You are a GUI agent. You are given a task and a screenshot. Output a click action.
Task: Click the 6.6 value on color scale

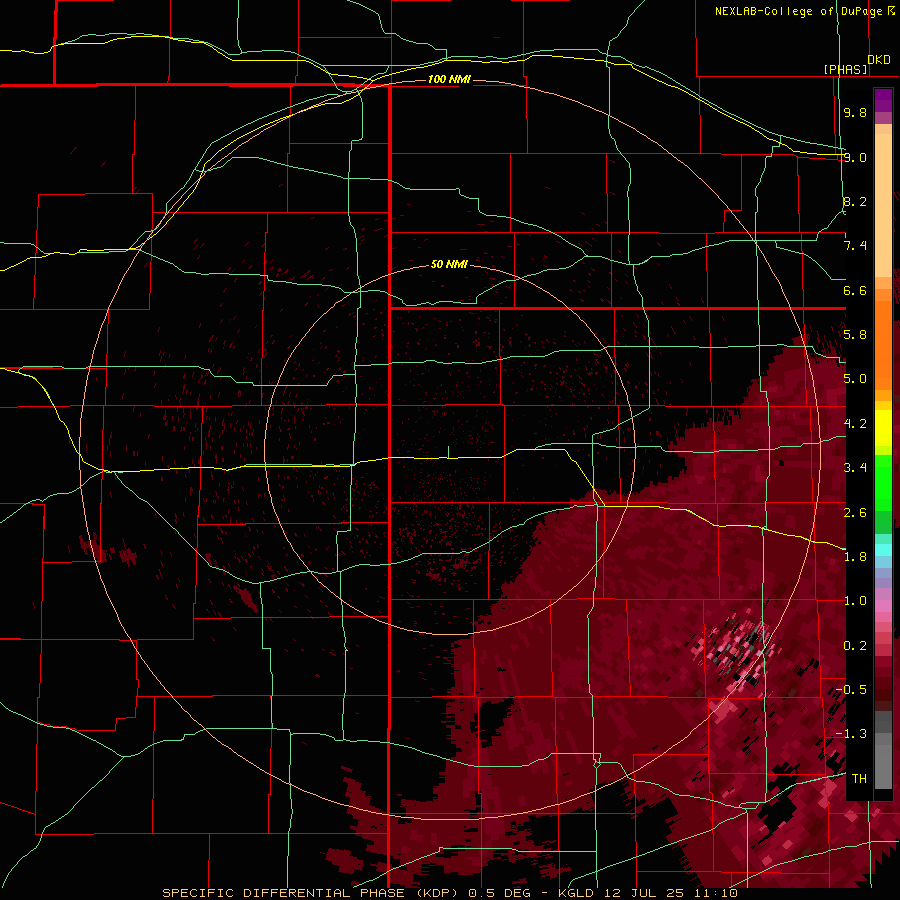tap(855, 290)
